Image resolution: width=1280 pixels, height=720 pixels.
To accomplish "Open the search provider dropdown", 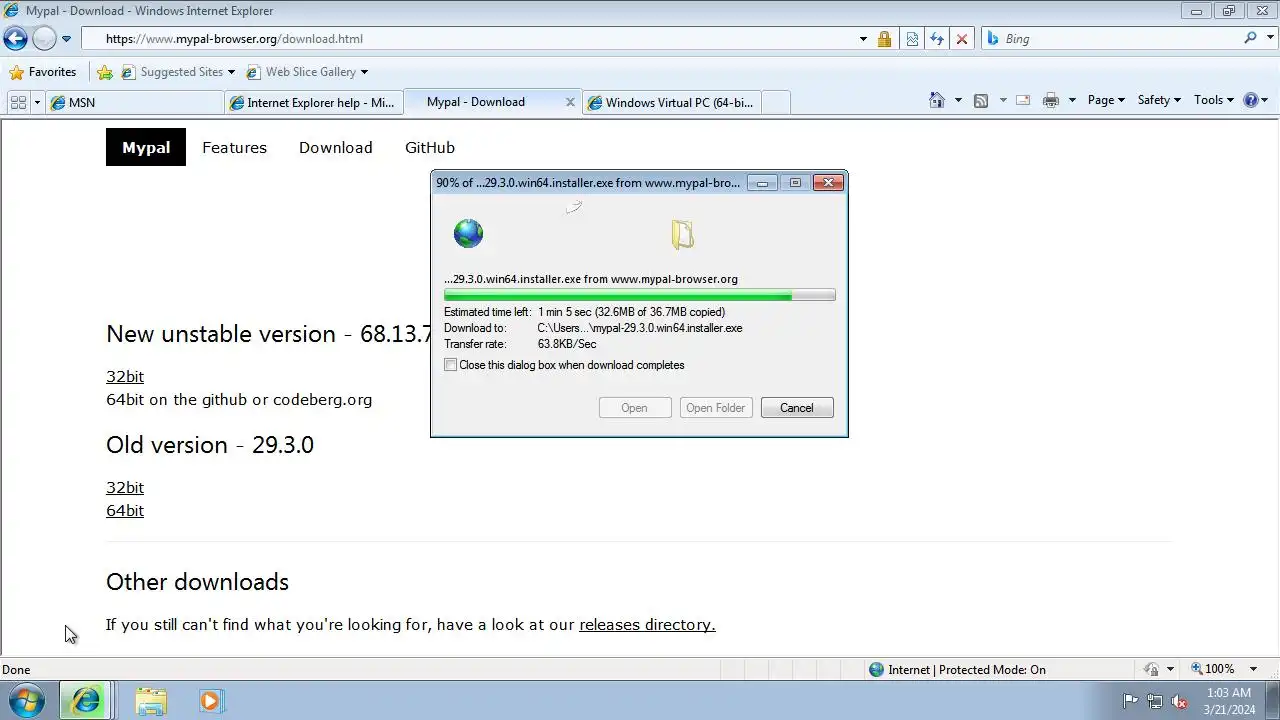I will 1268,39.
